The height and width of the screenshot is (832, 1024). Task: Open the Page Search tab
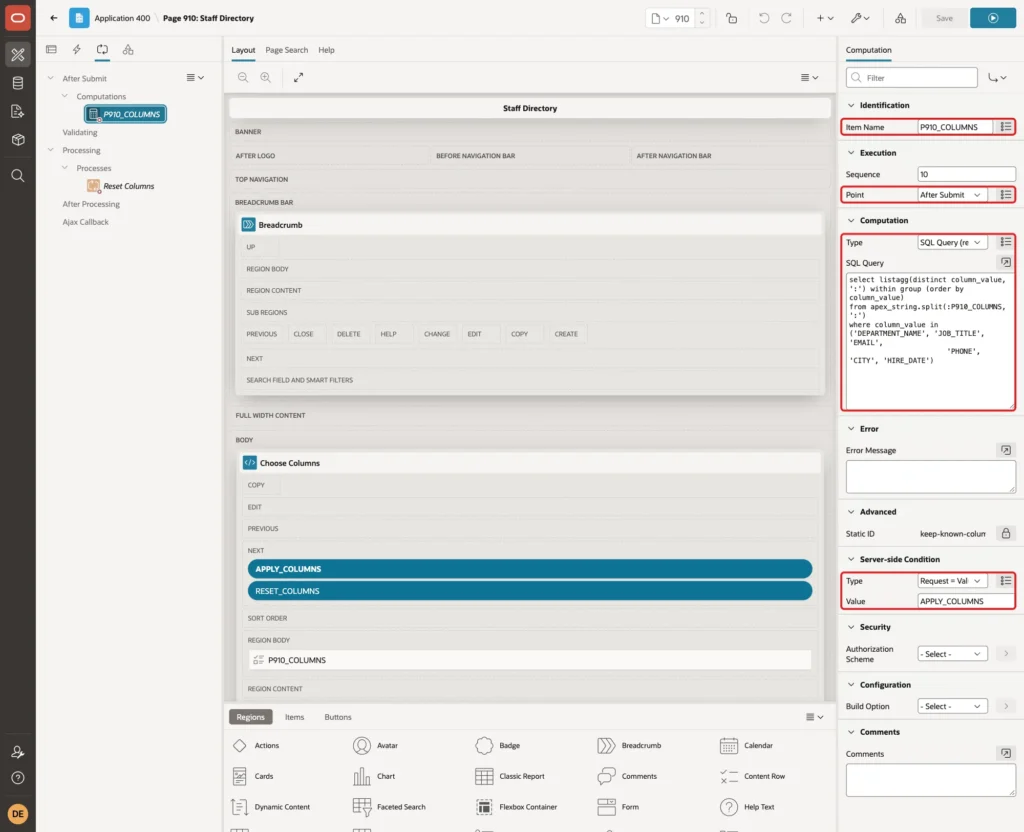coord(286,50)
